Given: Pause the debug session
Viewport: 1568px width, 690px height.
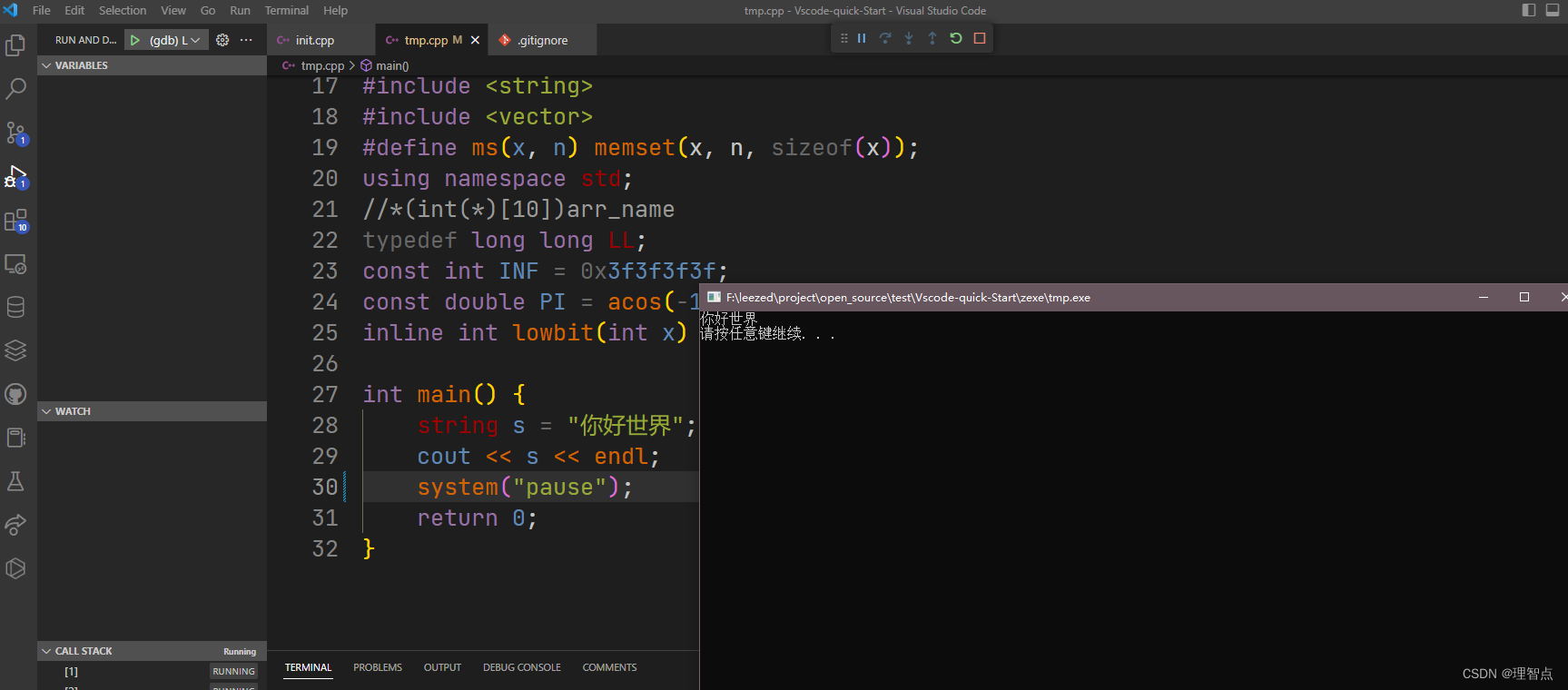Looking at the screenshot, I should pyautogui.click(x=862, y=38).
